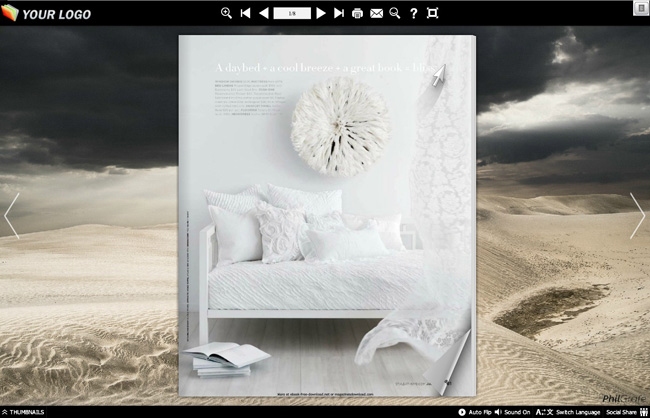Image resolution: width=650 pixels, height=418 pixels.
Task: Toggle Sound On setting
Action: point(512,412)
